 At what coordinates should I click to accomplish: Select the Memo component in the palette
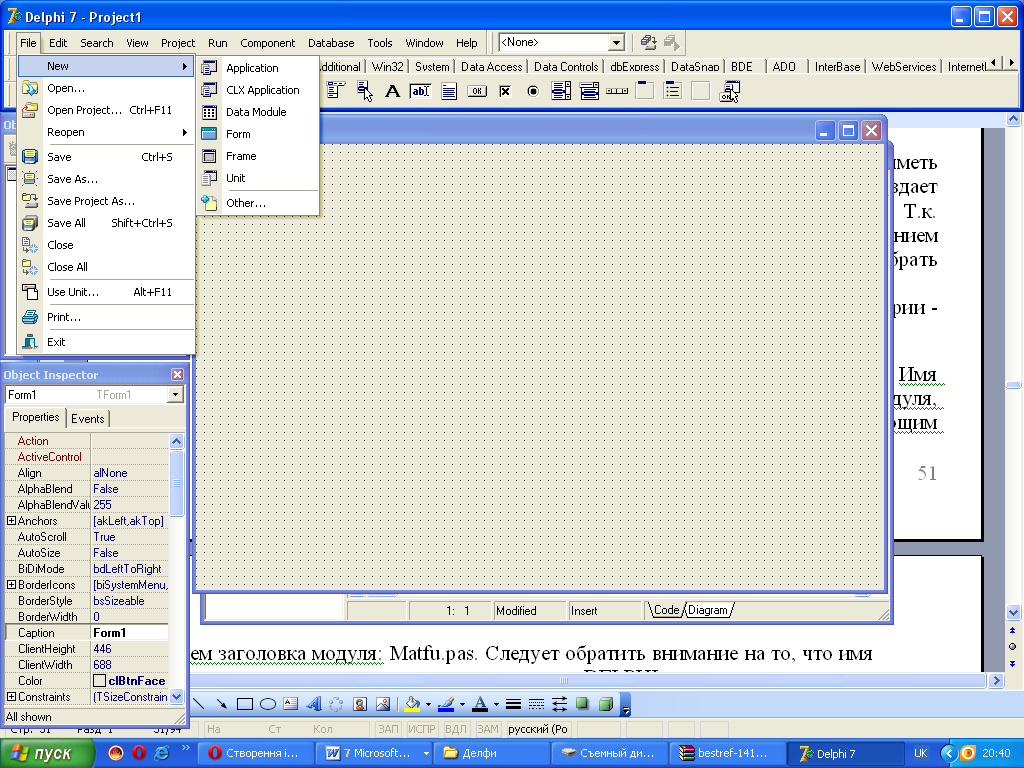pyautogui.click(x=449, y=91)
